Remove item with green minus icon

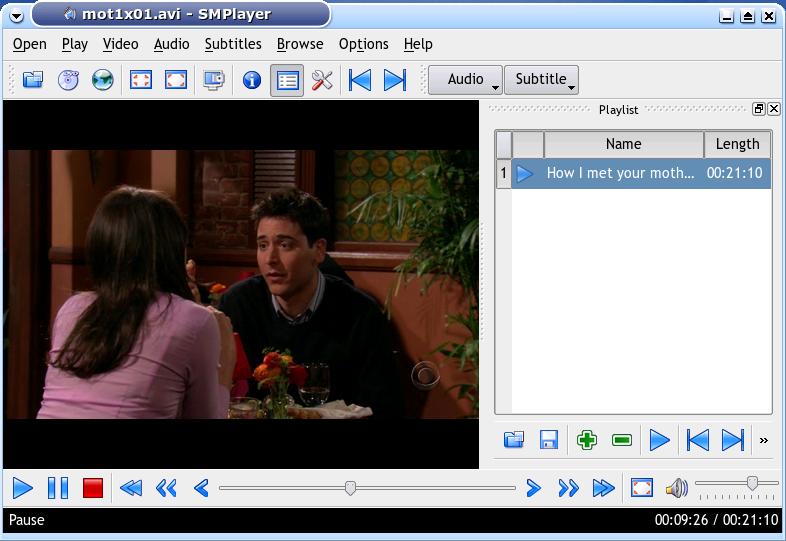[622, 440]
